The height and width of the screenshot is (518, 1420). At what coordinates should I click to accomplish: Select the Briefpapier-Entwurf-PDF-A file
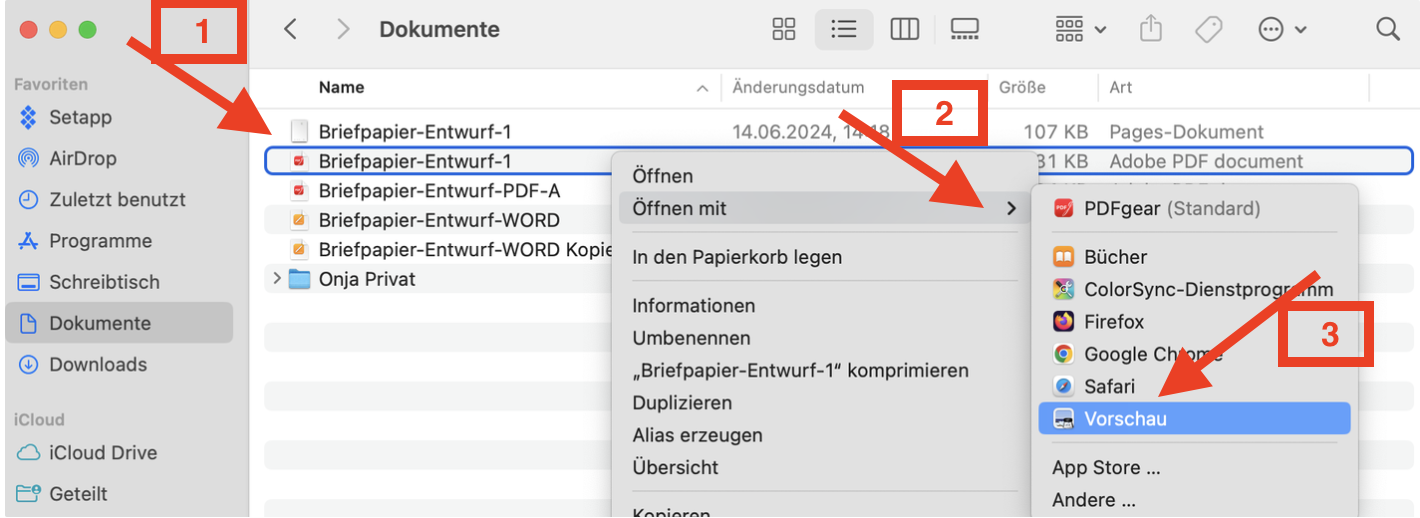click(x=439, y=191)
